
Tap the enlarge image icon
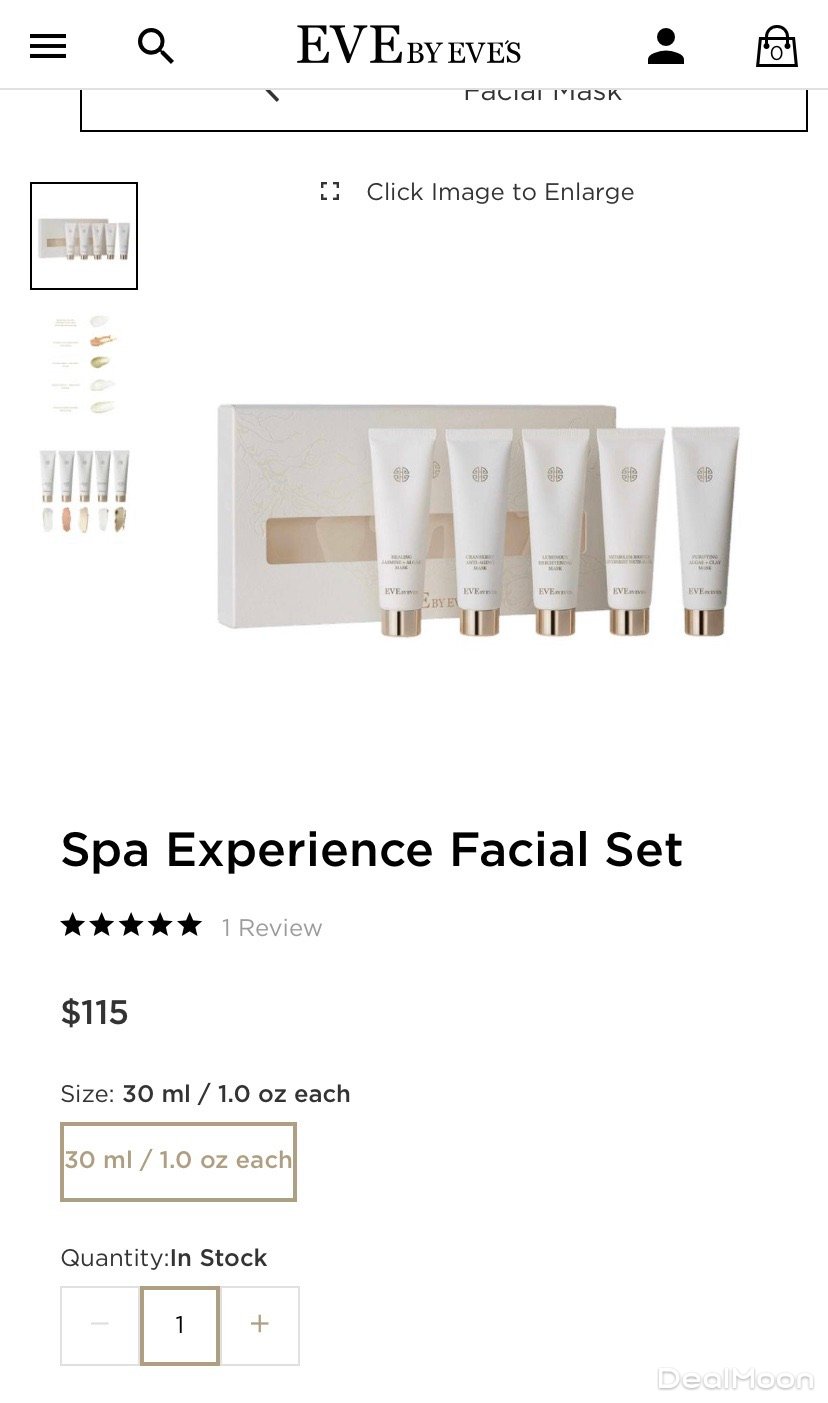point(330,191)
